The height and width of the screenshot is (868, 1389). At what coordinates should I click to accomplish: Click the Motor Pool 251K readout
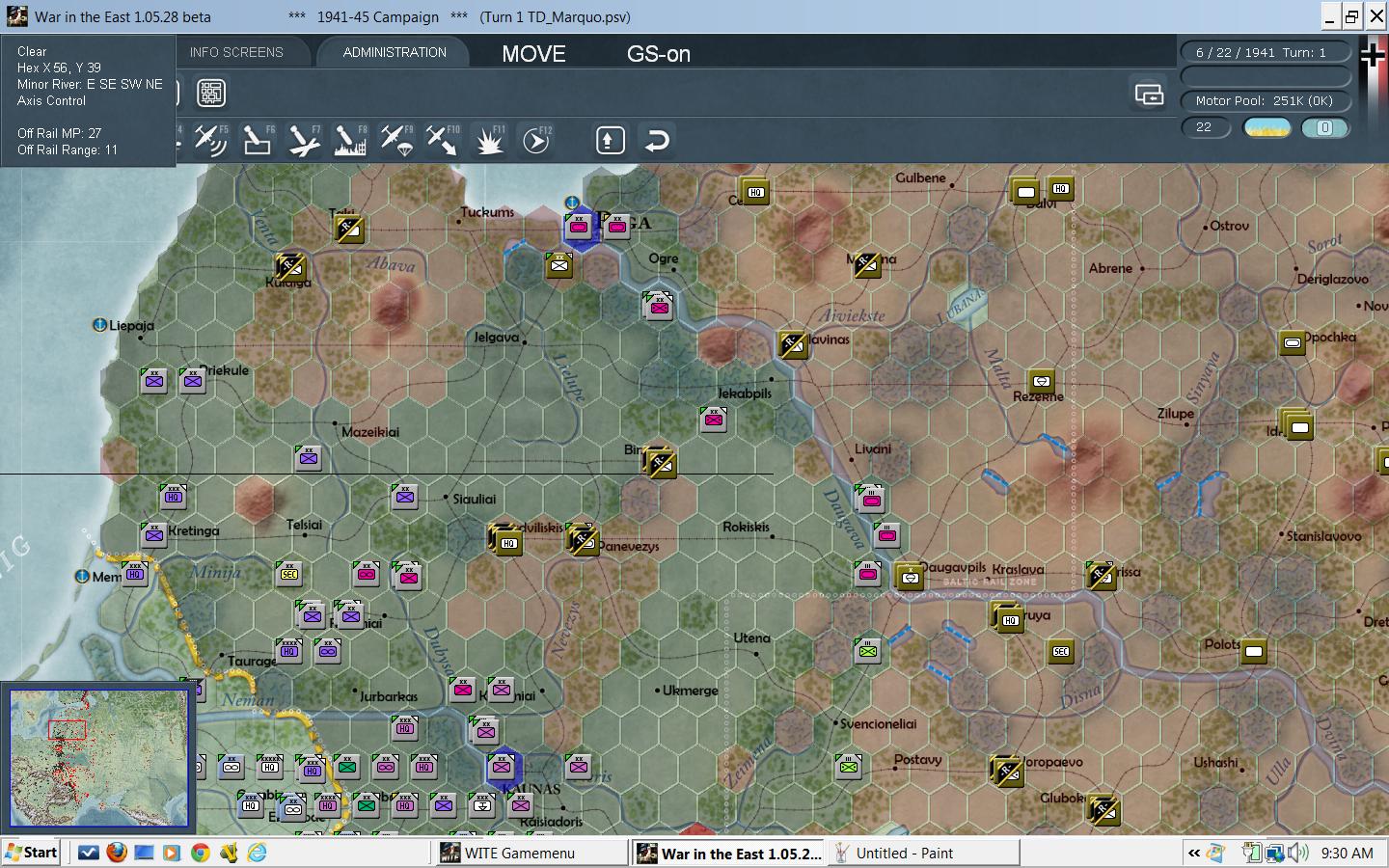pos(1266,100)
